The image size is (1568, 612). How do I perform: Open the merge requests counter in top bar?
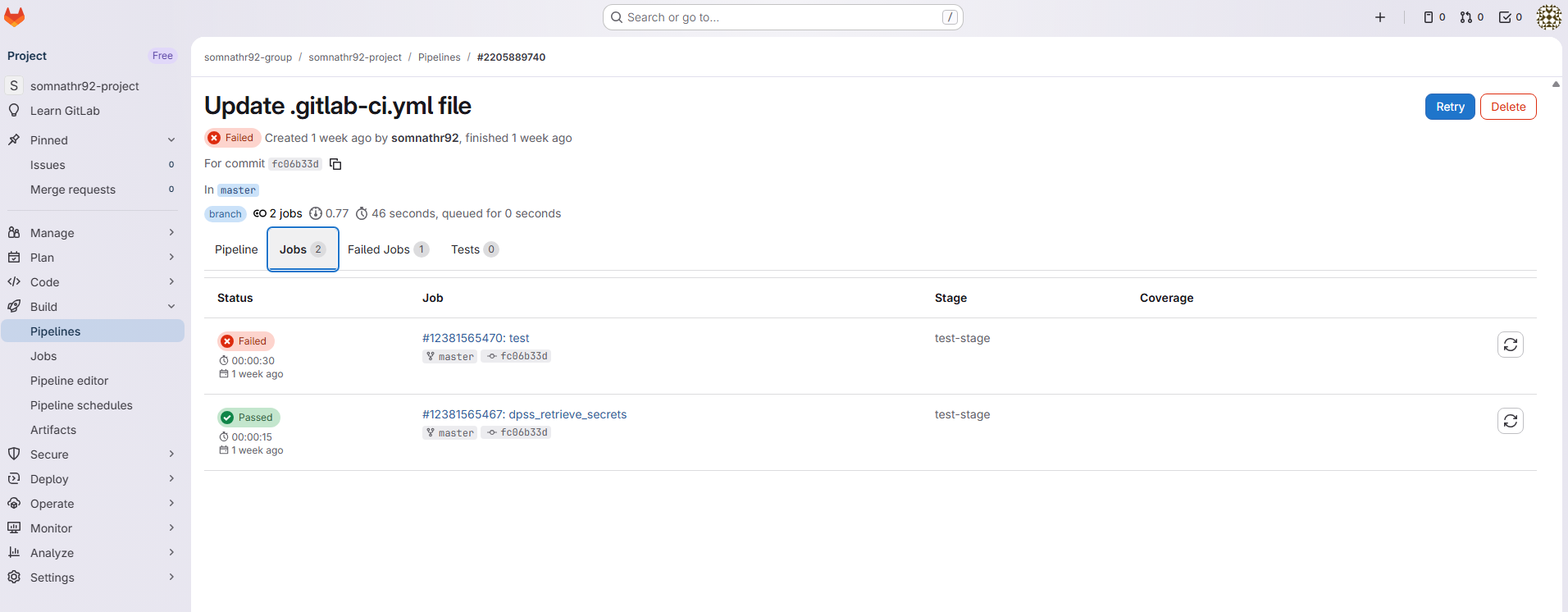1471,17
